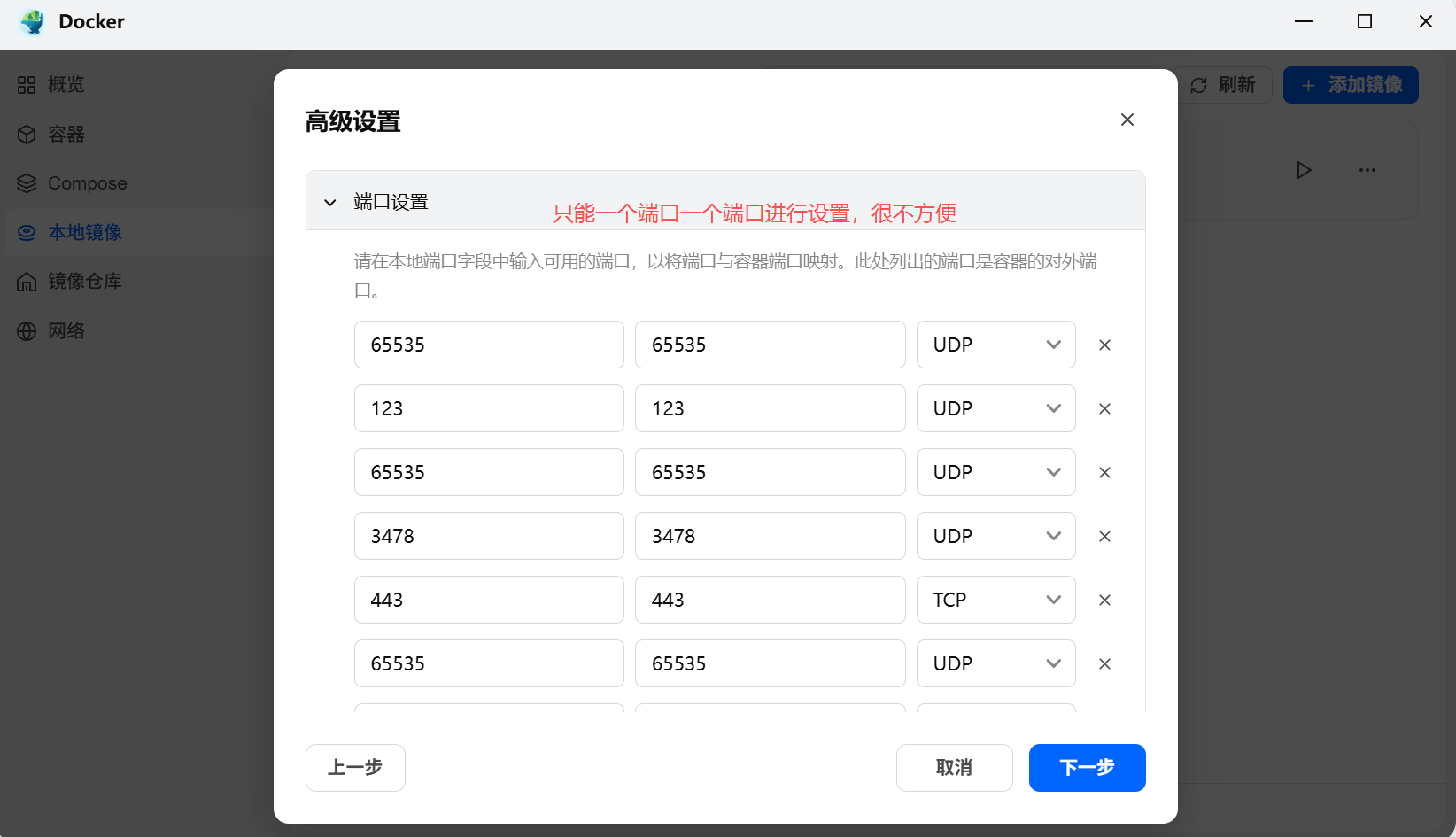Remove the 3478 UDP port mapping row
The image size is (1456, 837).
coord(1104,536)
